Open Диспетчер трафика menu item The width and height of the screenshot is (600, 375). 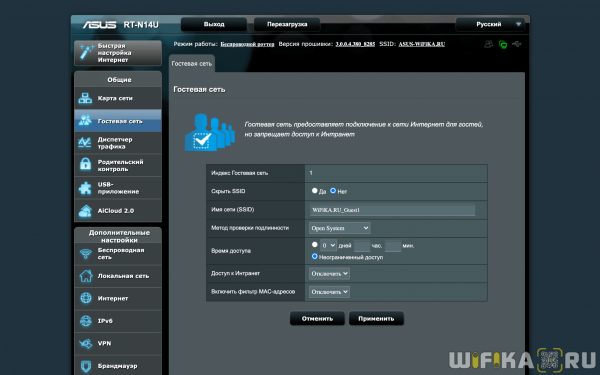coord(118,143)
